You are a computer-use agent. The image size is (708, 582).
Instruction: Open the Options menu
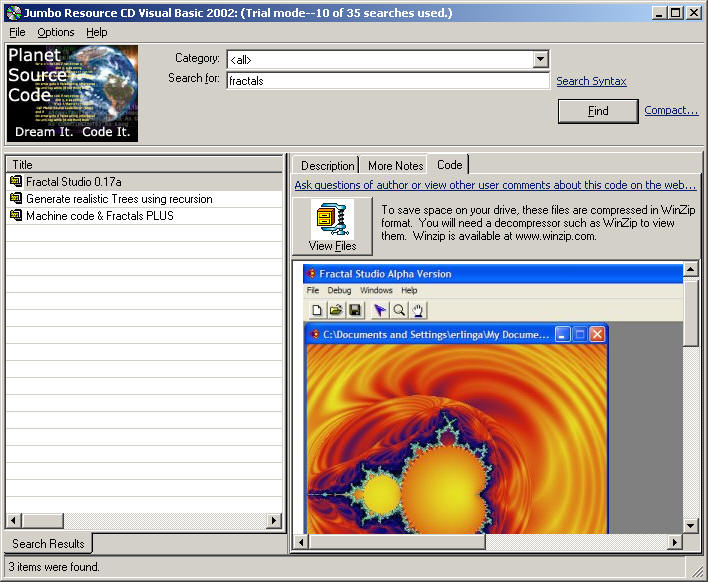tap(56, 33)
